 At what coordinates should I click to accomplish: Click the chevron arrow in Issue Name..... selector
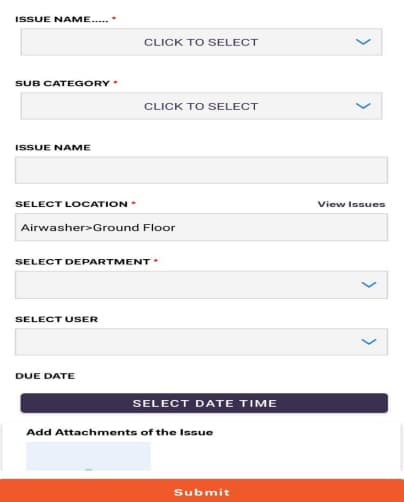tap(363, 42)
